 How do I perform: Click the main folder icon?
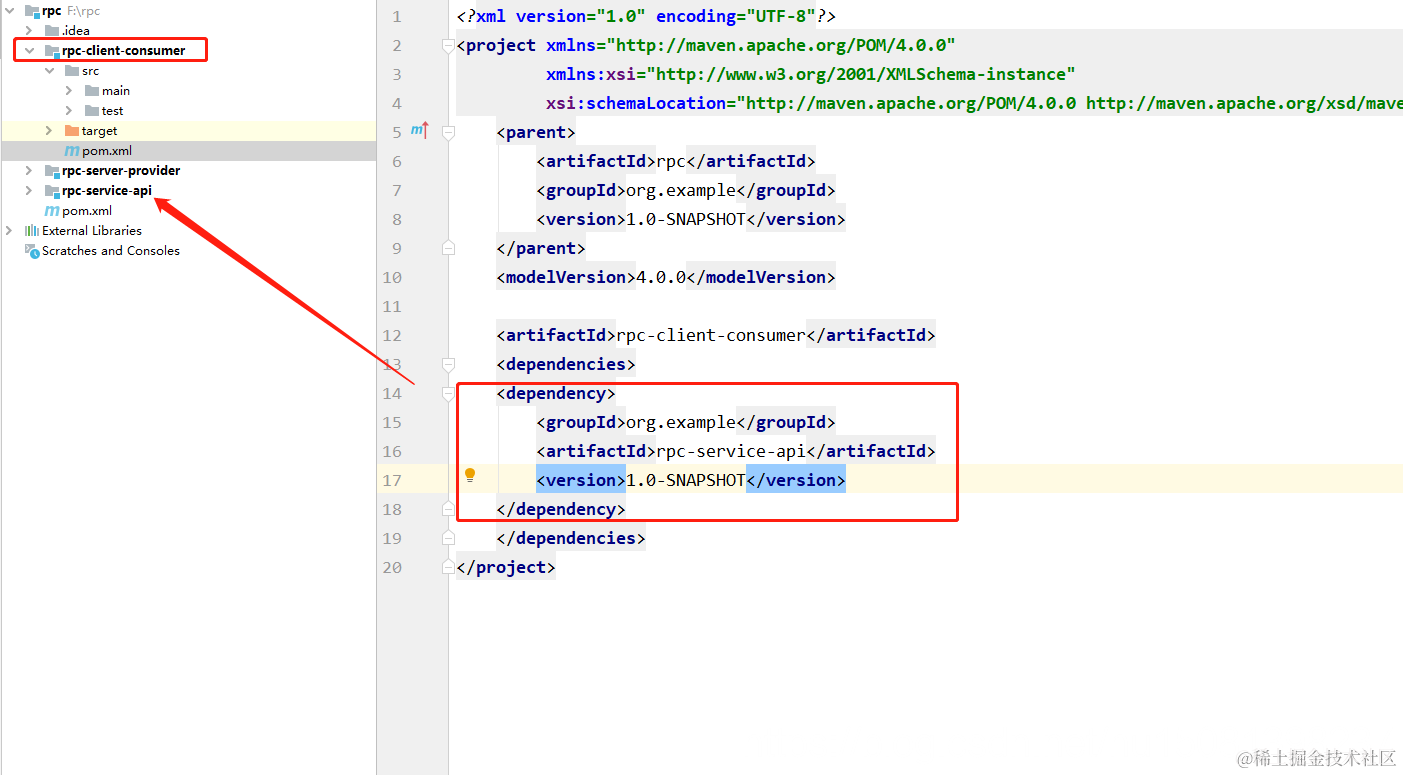pyautogui.click(x=92, y=91)
